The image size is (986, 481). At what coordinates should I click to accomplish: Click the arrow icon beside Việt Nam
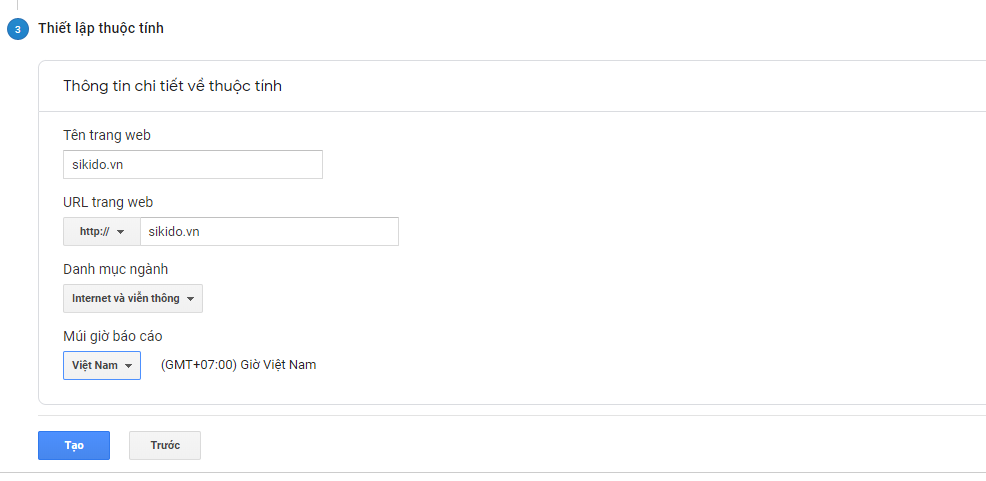(128, 366)
